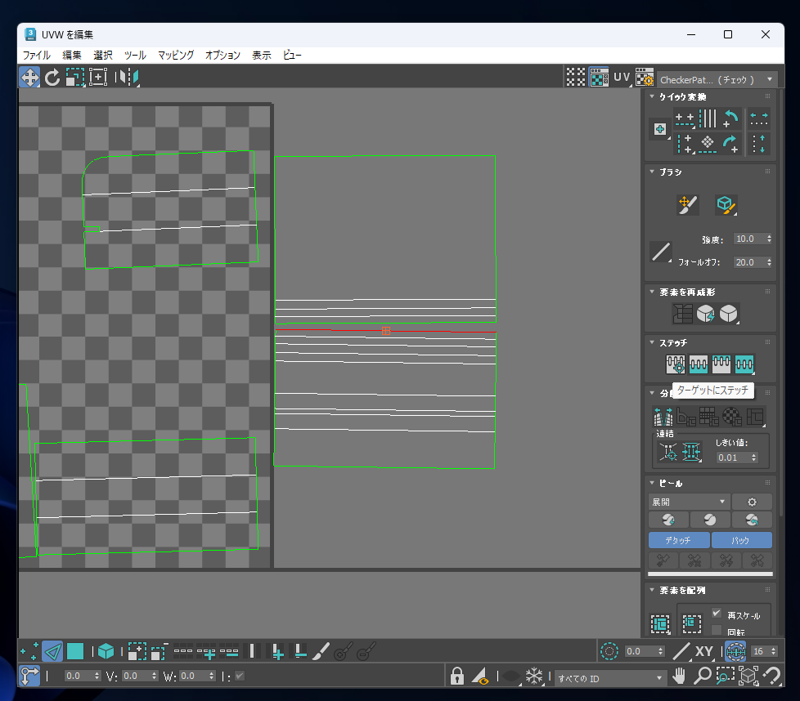Toggle the checker map display icon beside UV
The image size is (800, 701).
598,78
